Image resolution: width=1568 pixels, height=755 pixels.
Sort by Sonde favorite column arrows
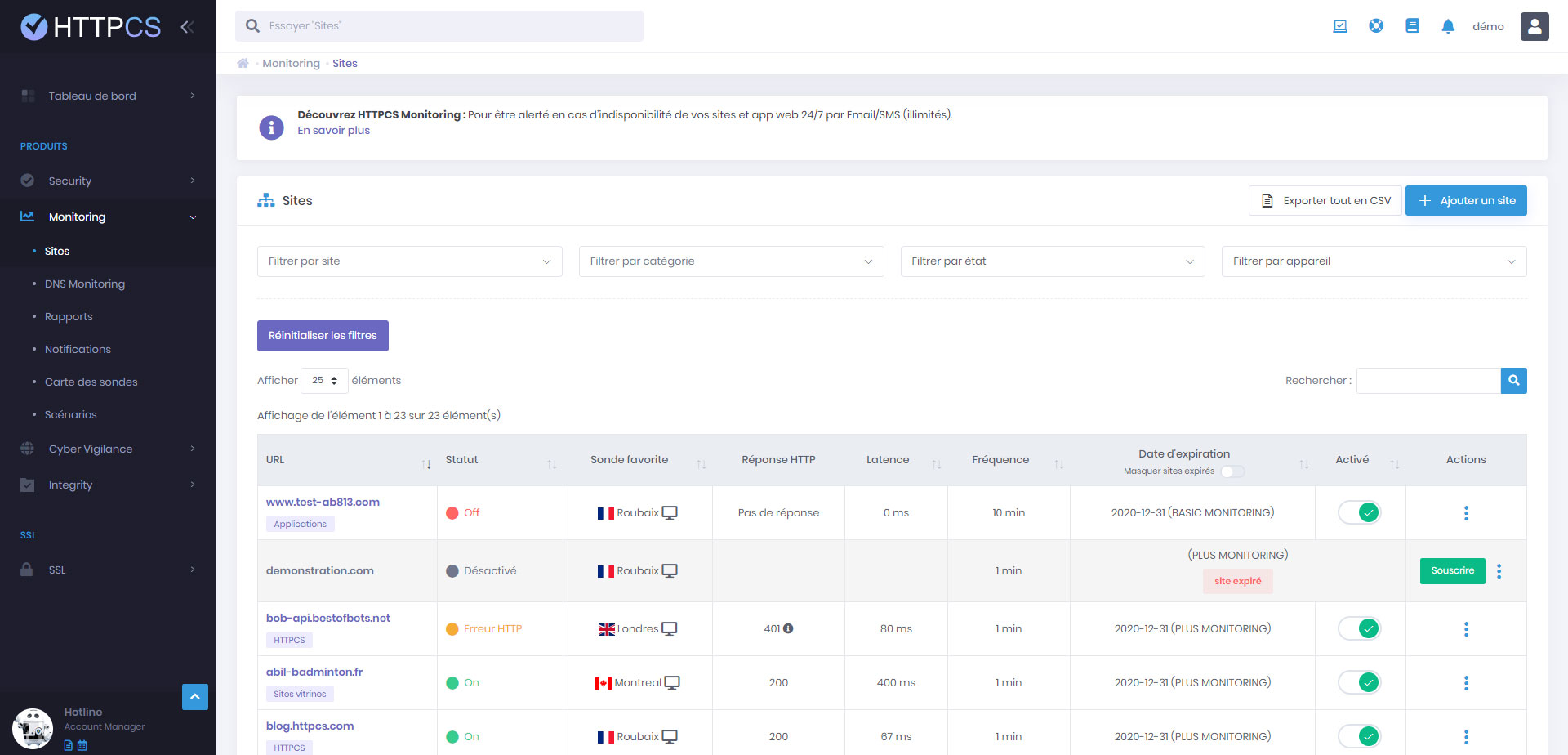click(702, 464)
